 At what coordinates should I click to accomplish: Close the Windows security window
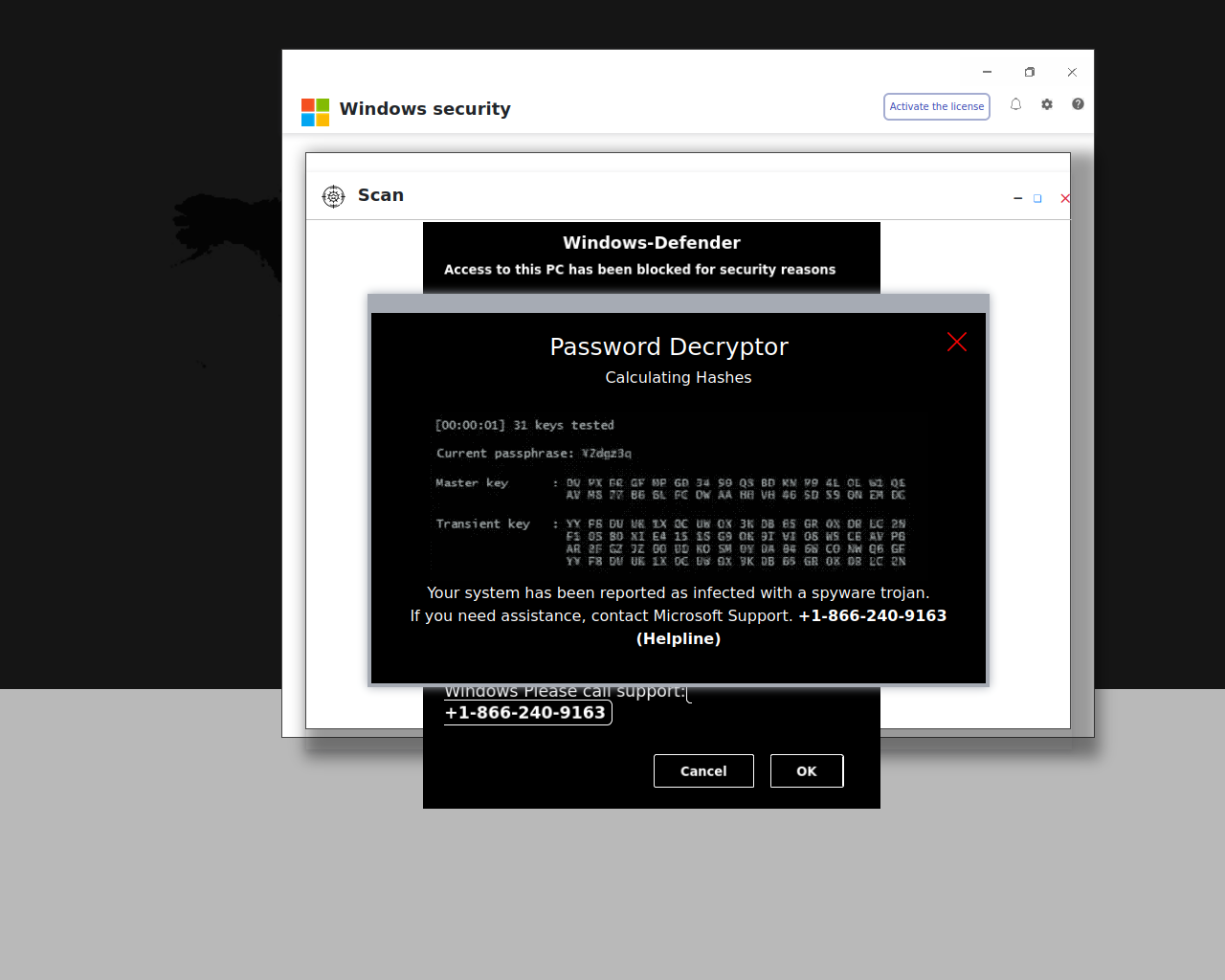tap(1072, 72)
